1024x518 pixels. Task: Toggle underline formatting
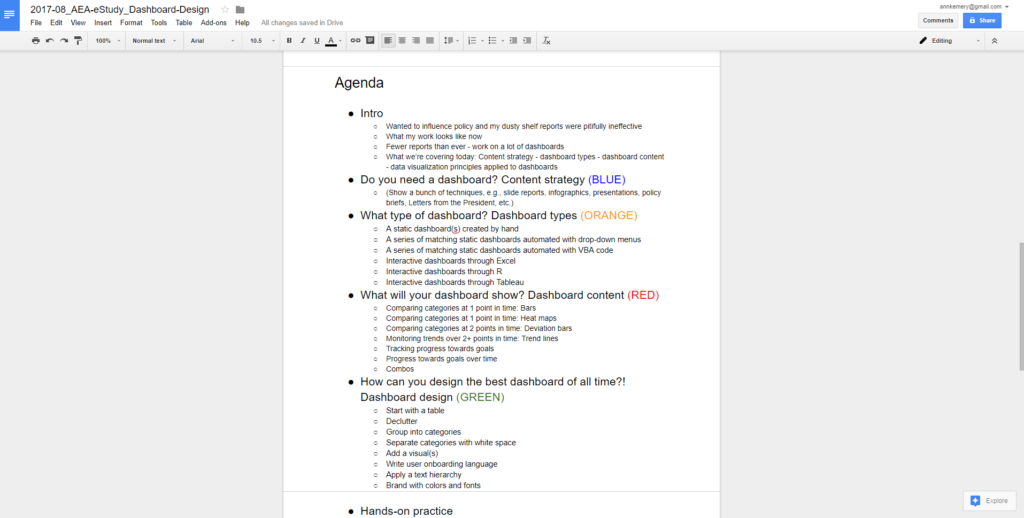point(317,41)
